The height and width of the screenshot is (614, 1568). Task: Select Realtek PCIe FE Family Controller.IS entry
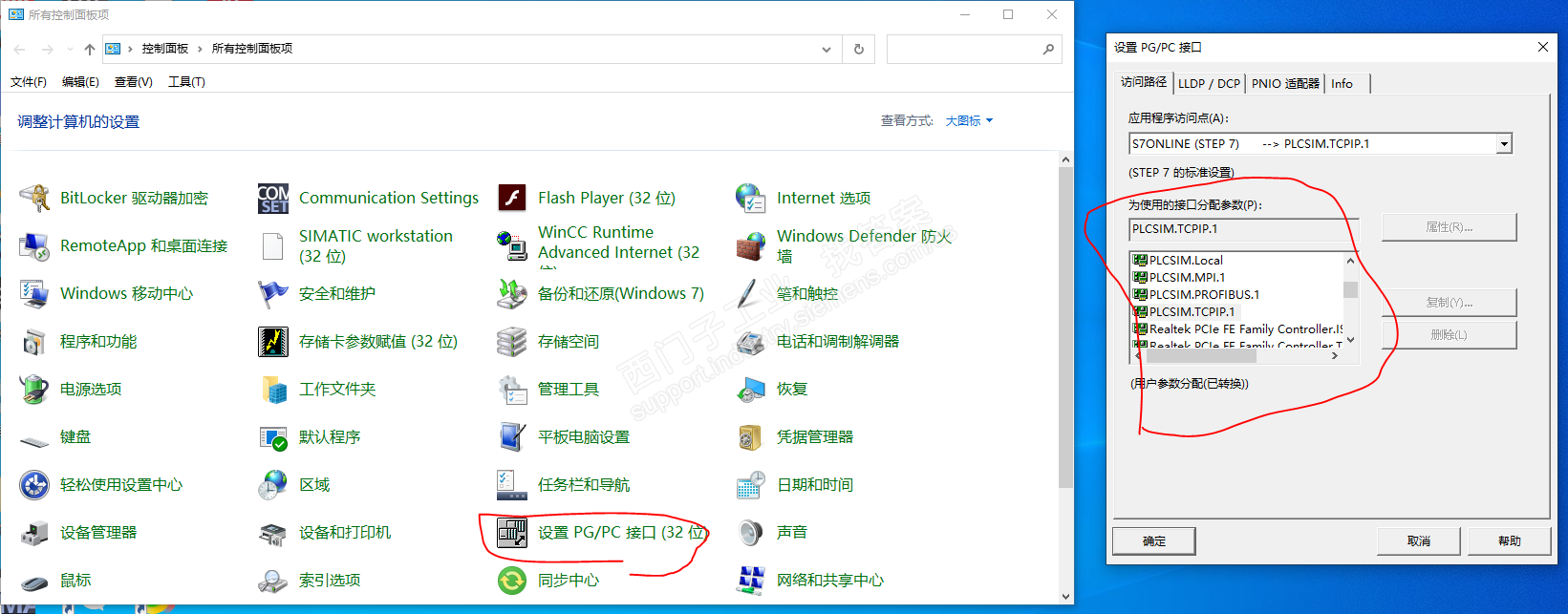[x=1238, y=328]
